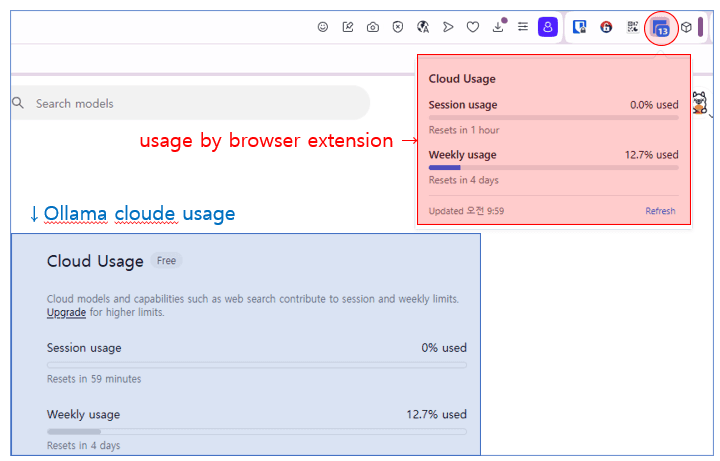Click the purple profile account icon

[548, 27]
